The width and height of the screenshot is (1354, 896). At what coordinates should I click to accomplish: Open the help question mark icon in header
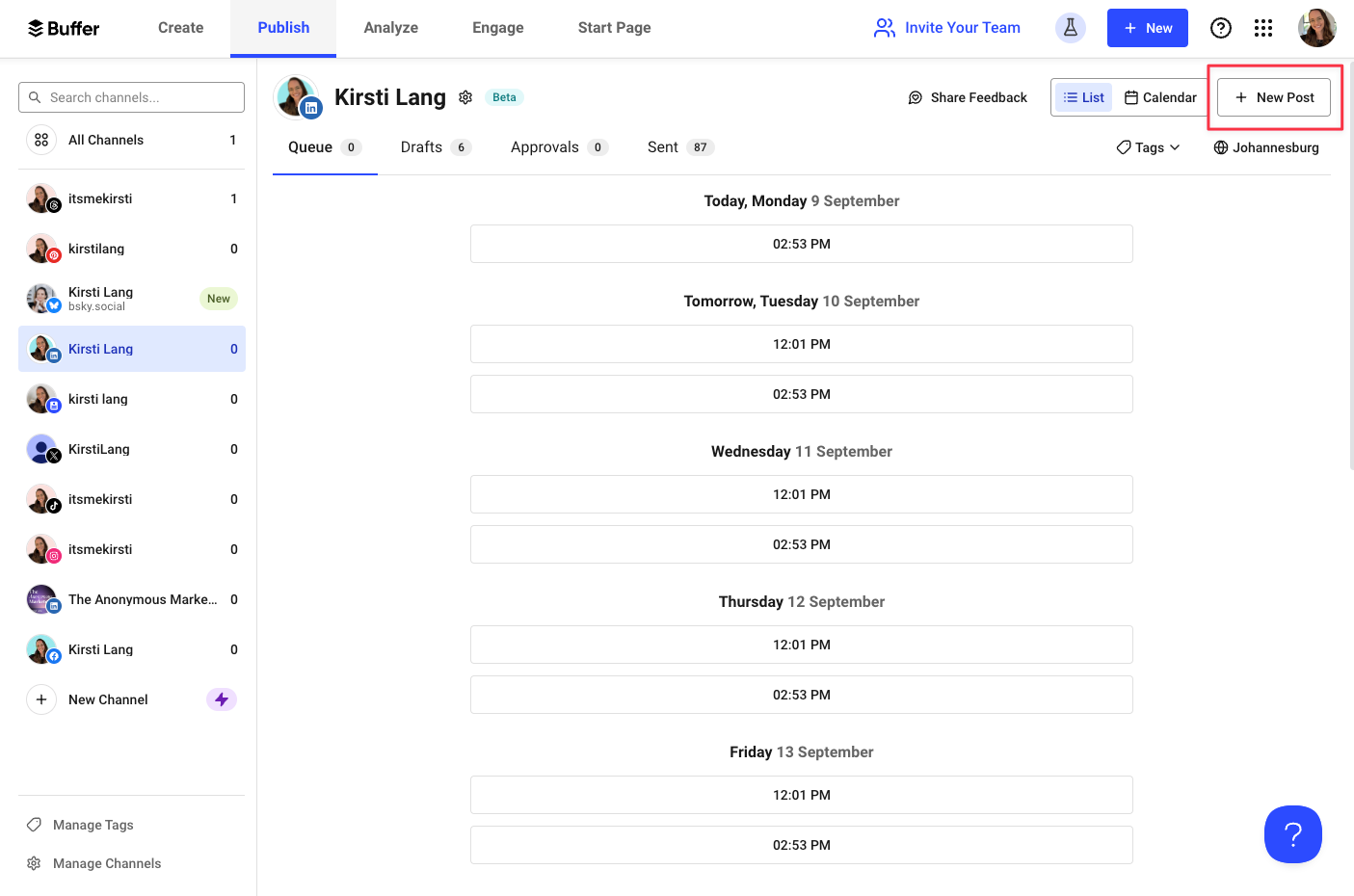[x=1221, y=28]
